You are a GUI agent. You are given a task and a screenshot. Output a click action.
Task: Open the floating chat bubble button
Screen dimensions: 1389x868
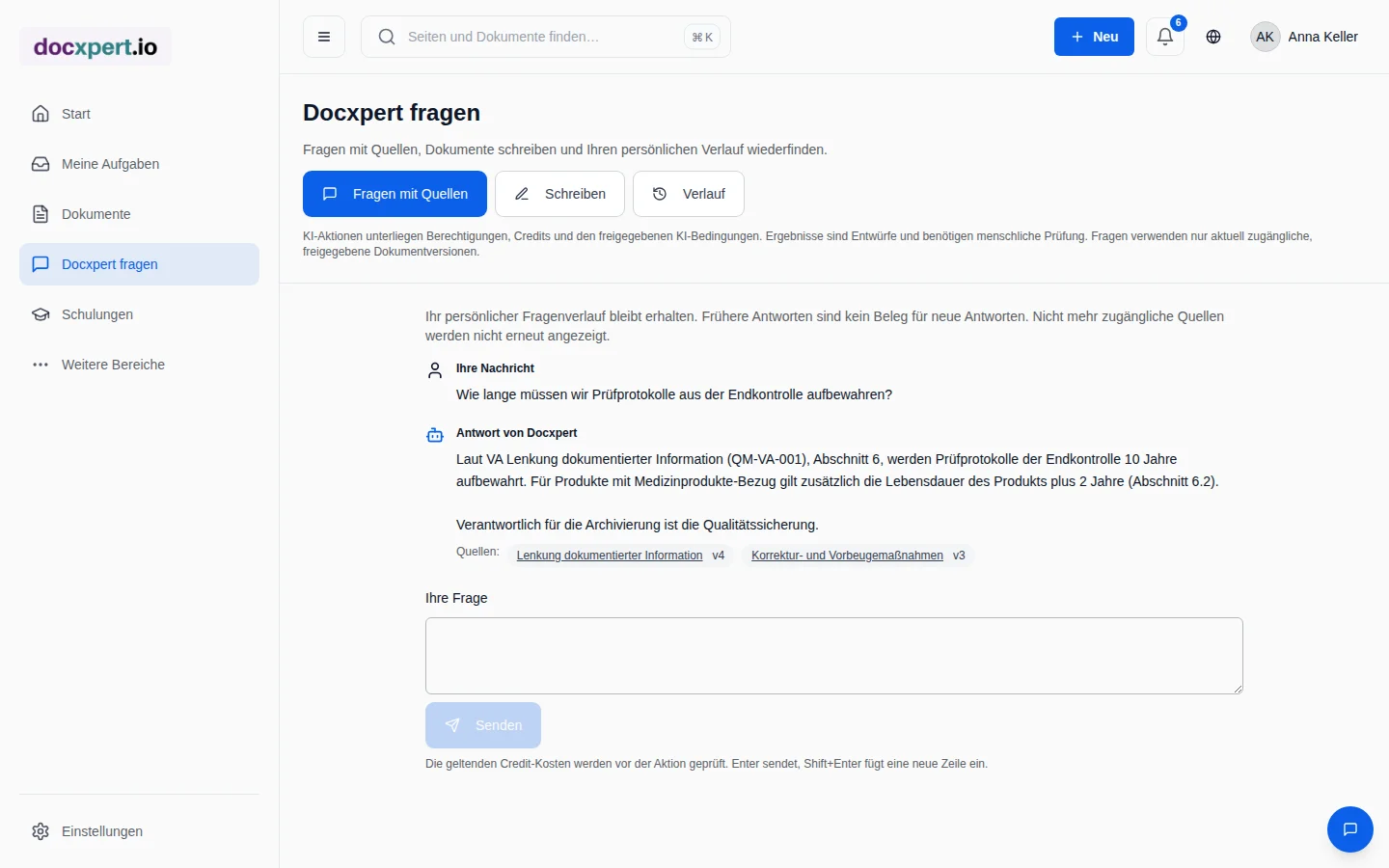click(x=1350, y=829)
